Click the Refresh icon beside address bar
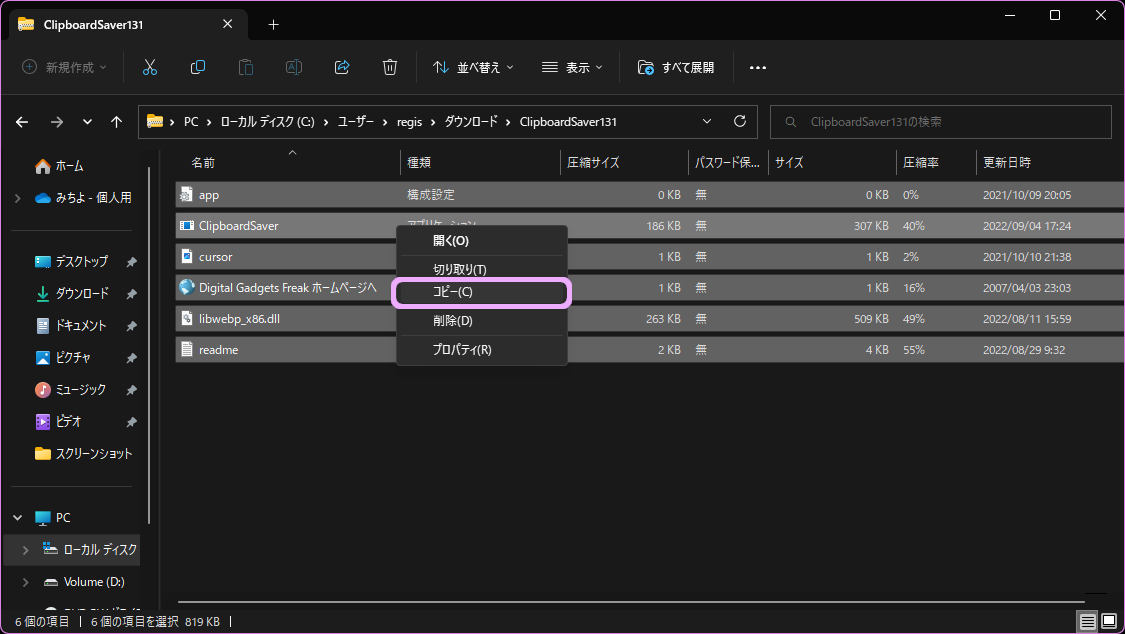 click(740, 121)
